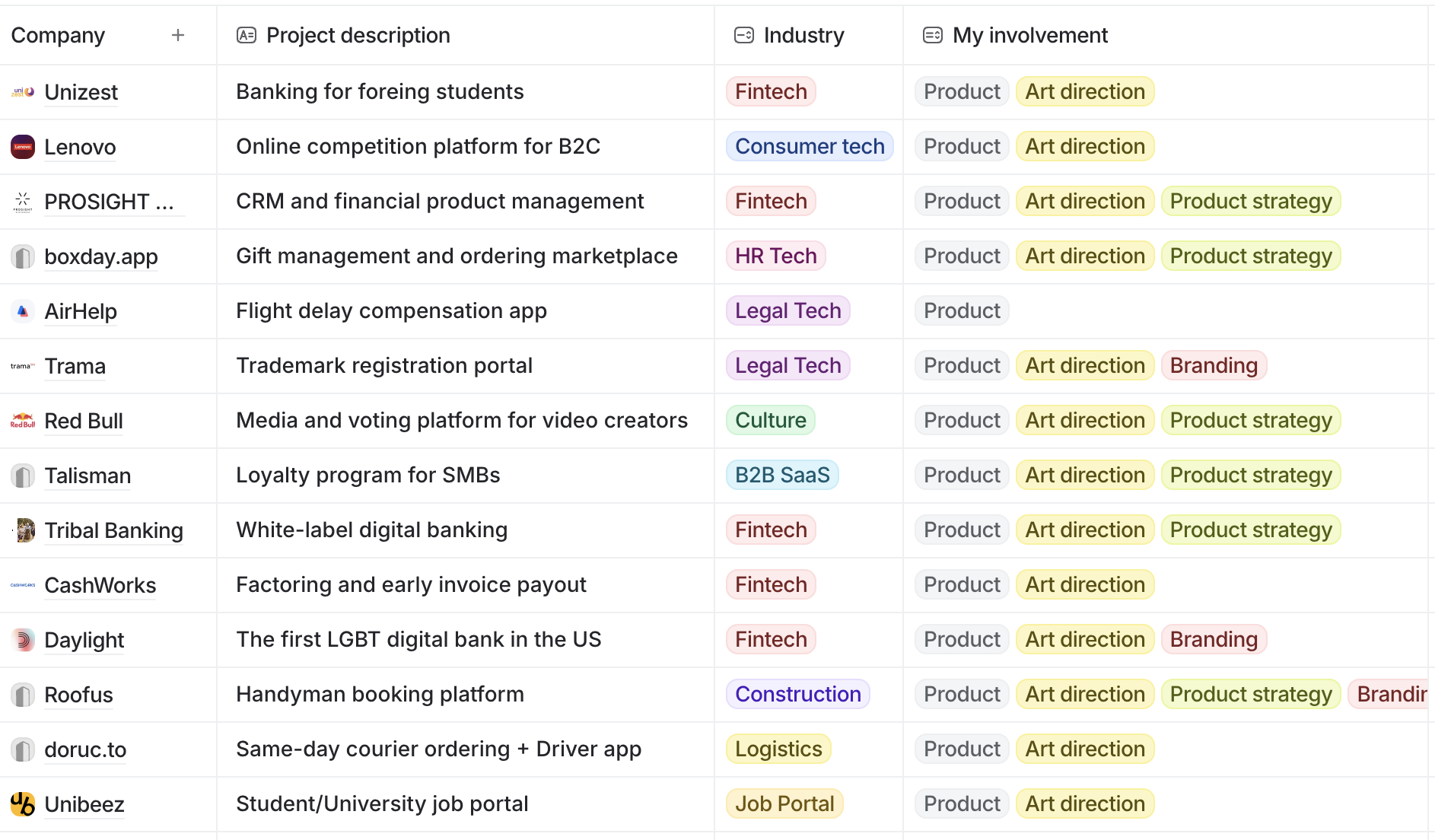This screenshot has width=1435, height=840.
Task: Click the Tribal Banking logo icon
Action: (x=25, y=530)
